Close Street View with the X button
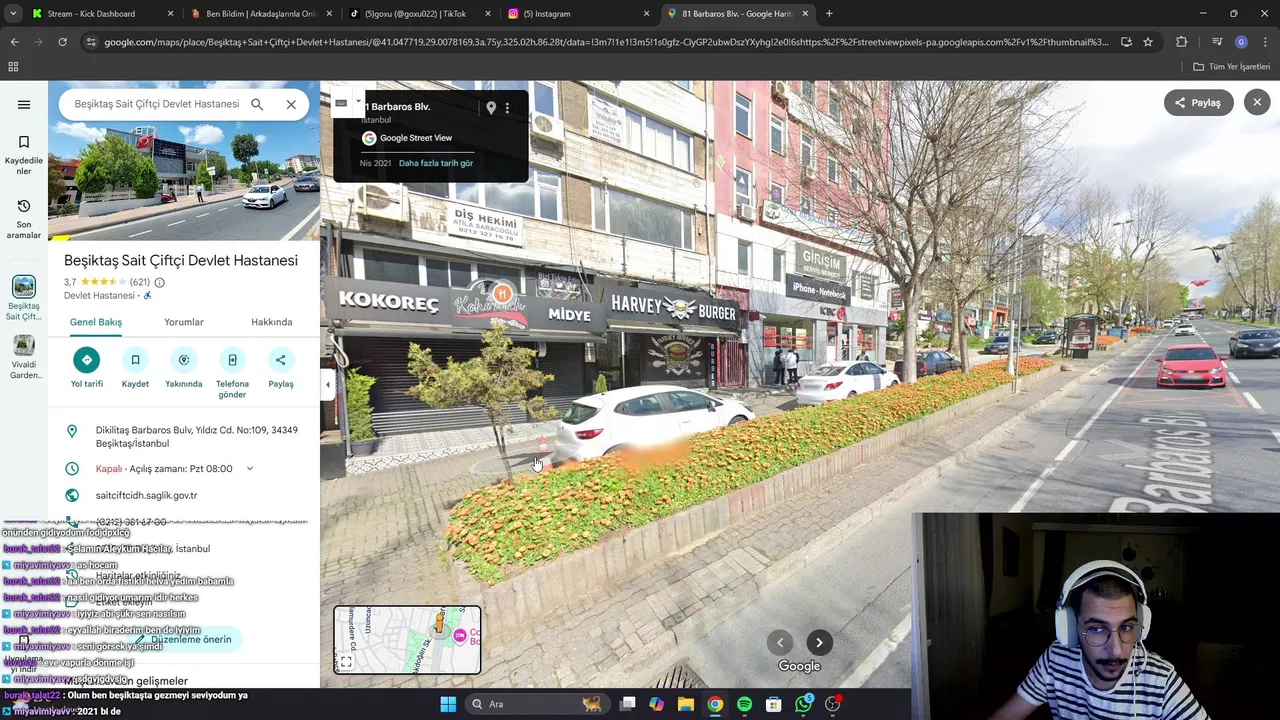 (1257, 102)
